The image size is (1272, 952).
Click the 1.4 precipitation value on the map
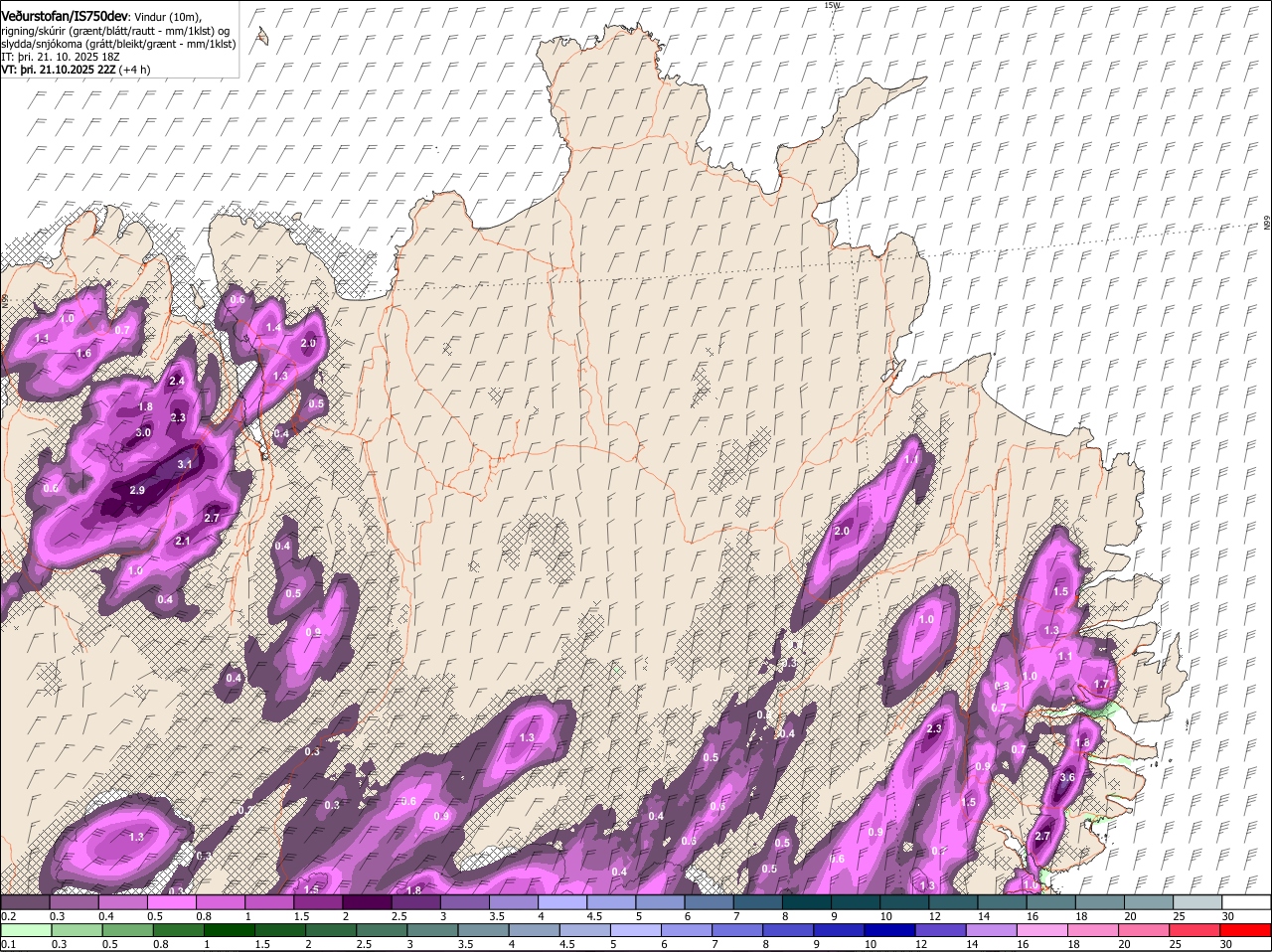point(272,326)
